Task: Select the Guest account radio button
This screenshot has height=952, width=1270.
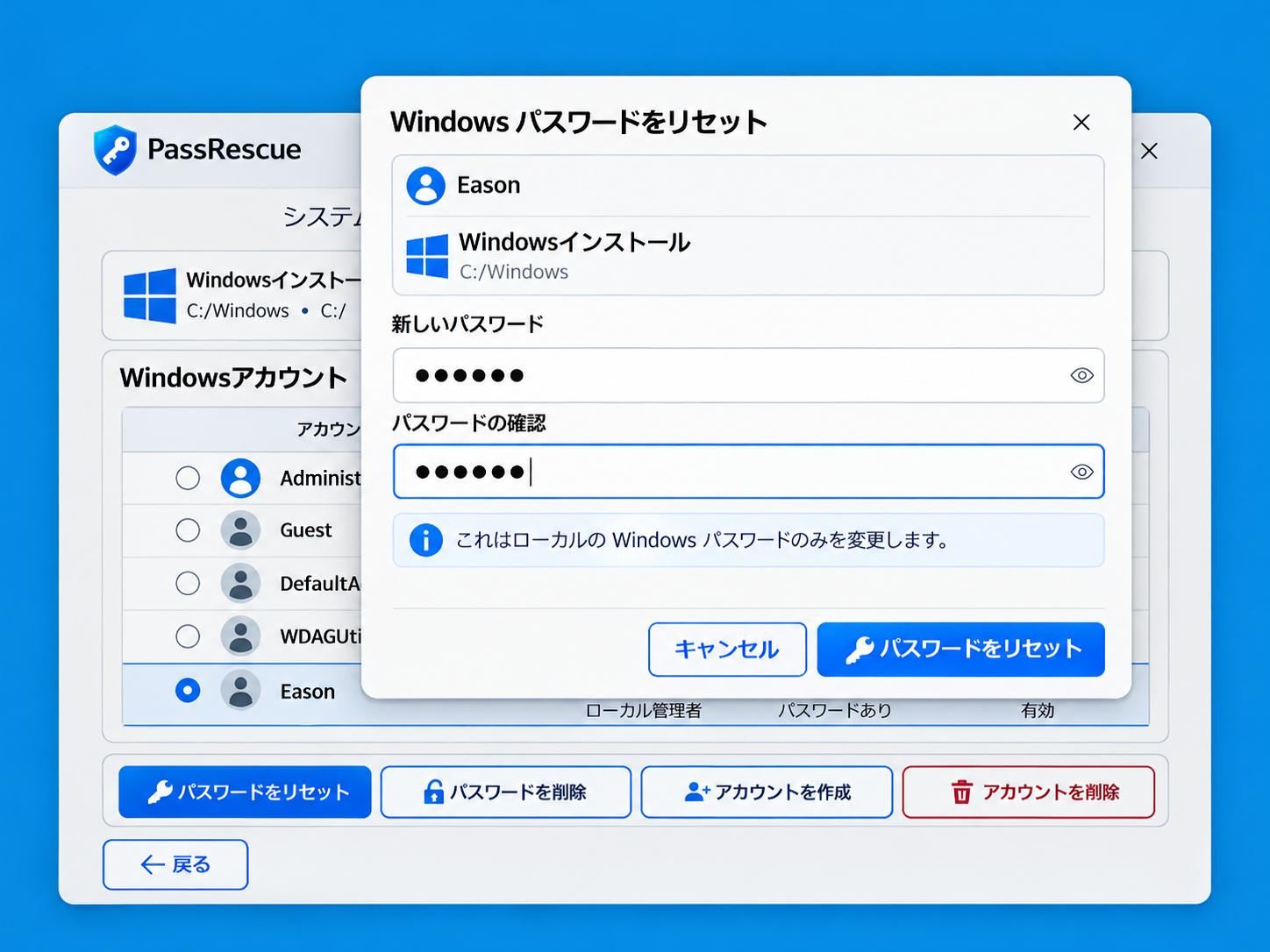Action: pyautogui.click(x=188, y=530)
